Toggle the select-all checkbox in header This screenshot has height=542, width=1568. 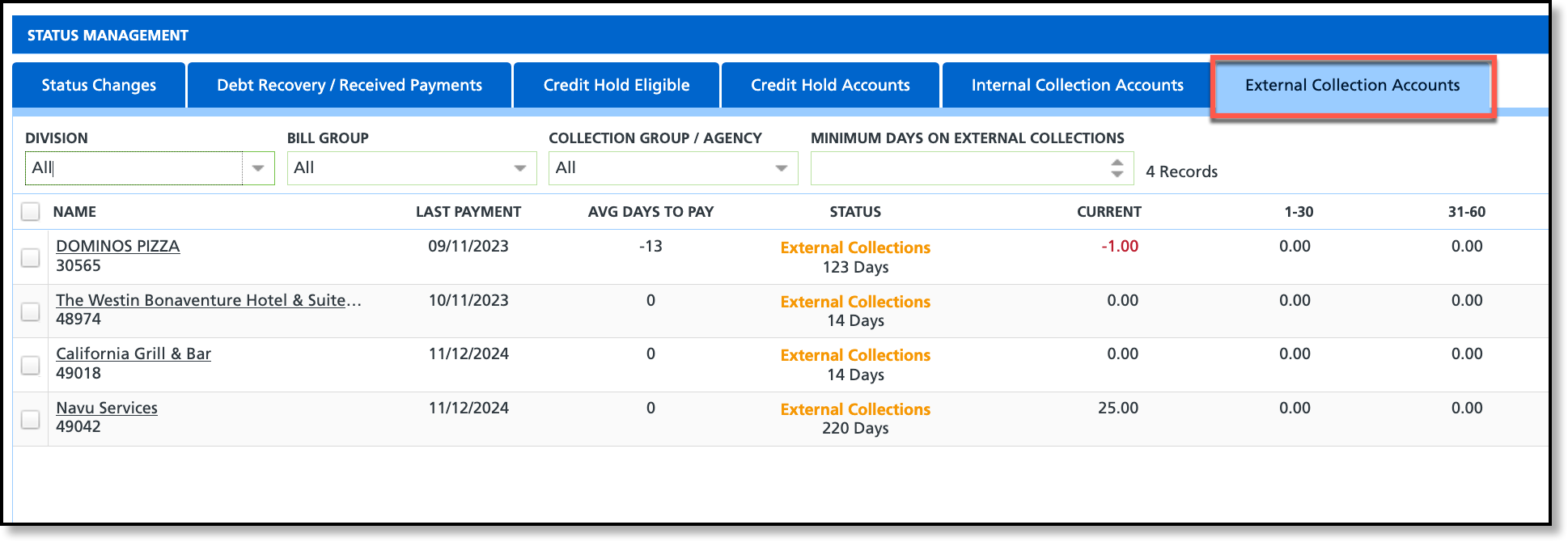pos(30,212)
